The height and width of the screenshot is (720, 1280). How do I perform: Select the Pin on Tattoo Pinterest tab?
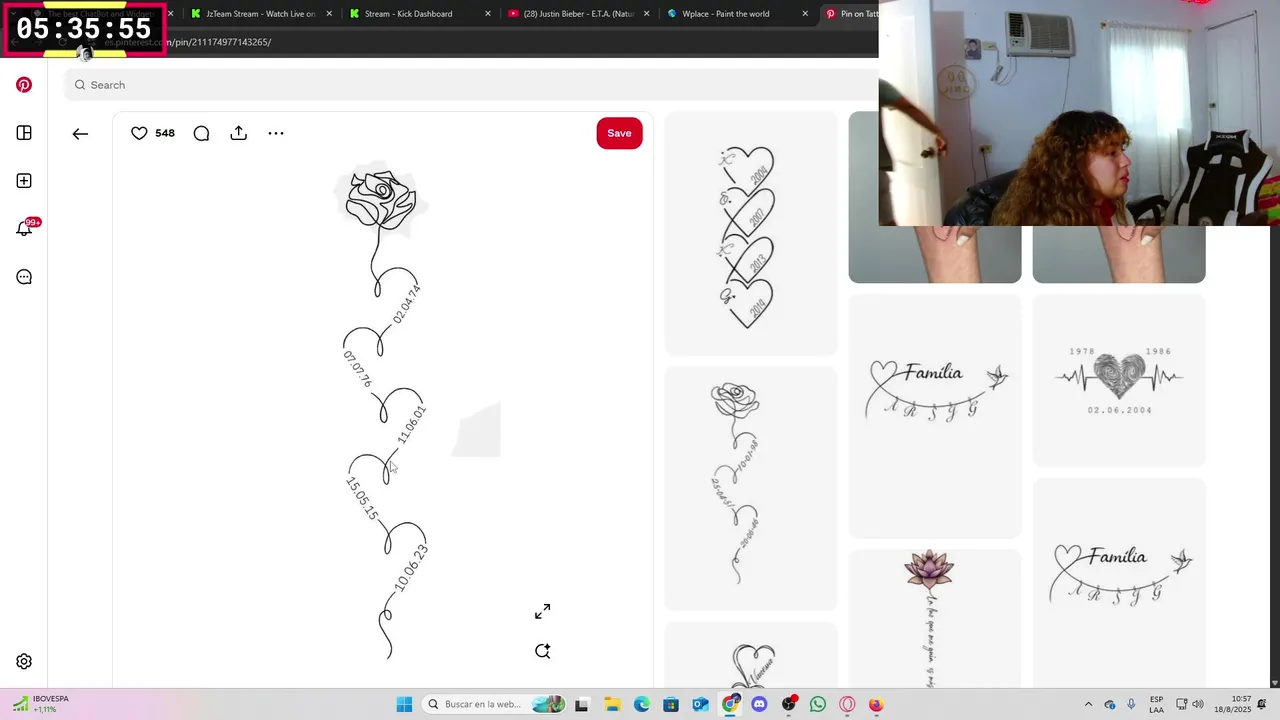[x=850, y=14]
